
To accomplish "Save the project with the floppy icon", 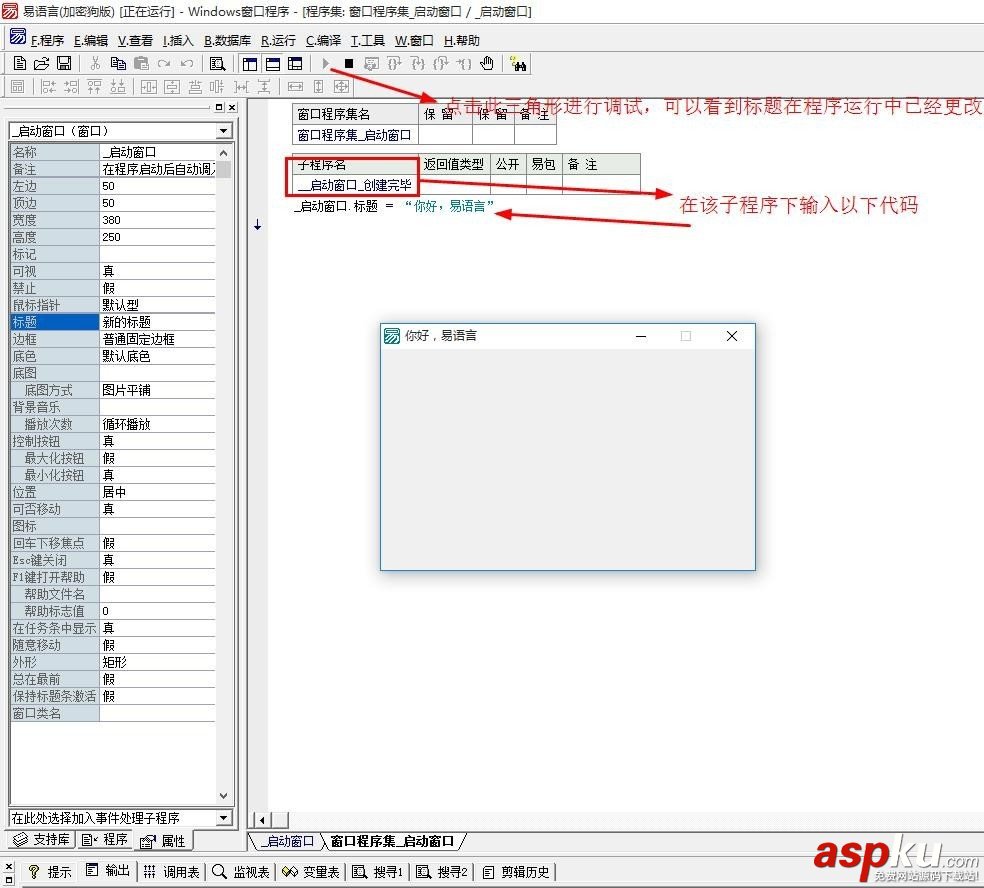I will tap(64, 63).
